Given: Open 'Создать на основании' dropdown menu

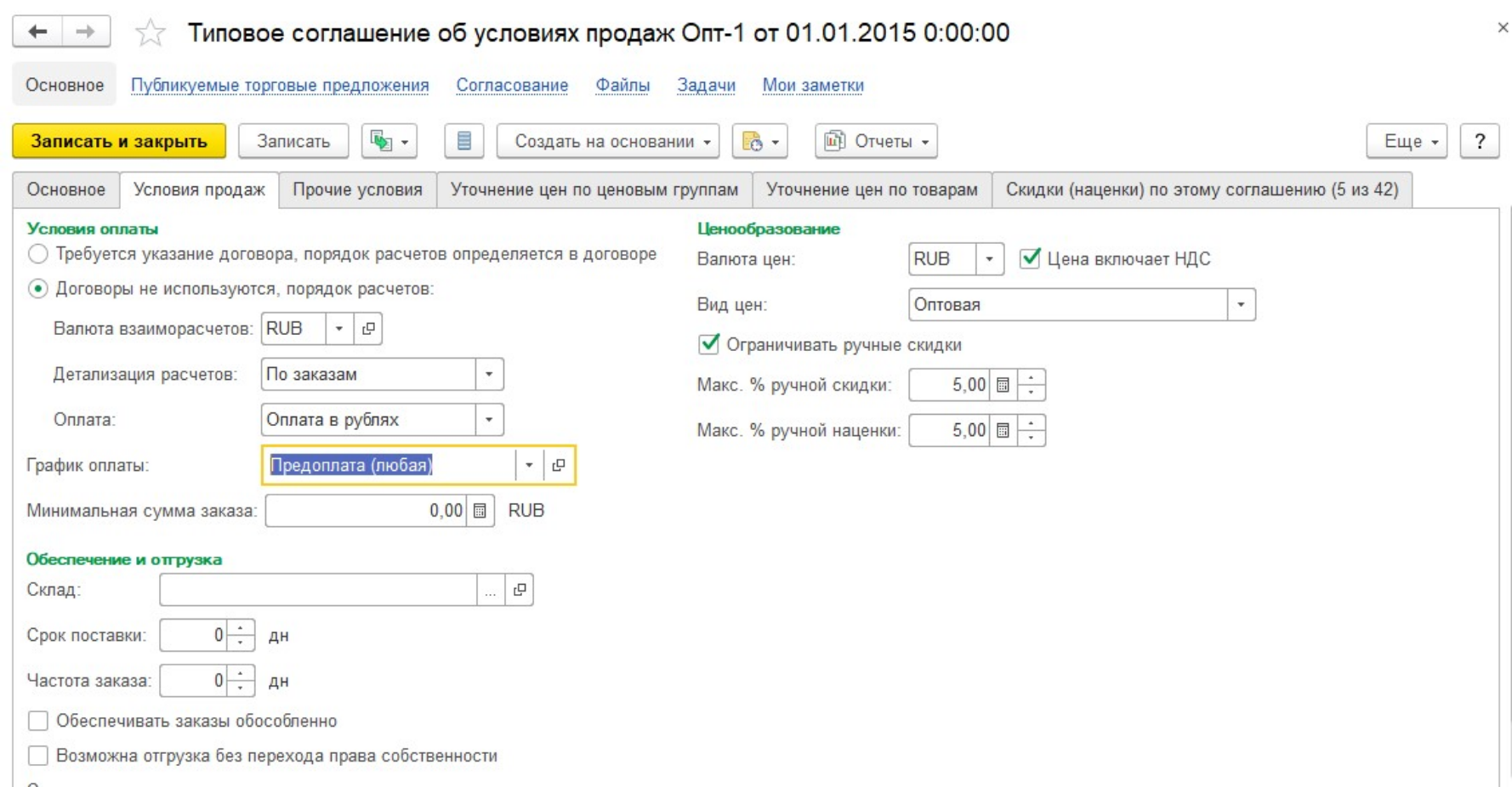Looking at the screenshot, I should click(607, 141).
